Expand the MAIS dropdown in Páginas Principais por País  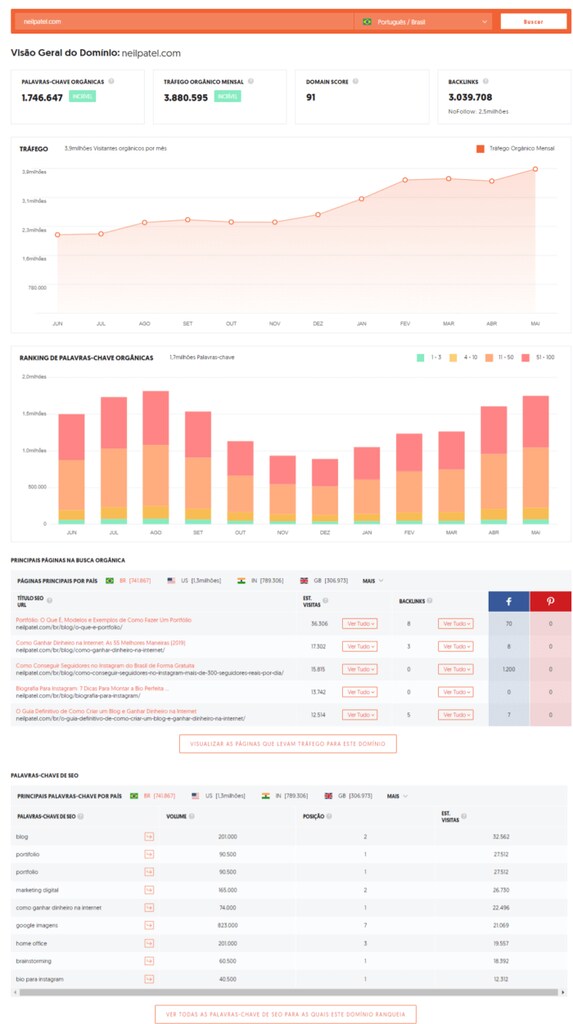click(x=375, y=581)
